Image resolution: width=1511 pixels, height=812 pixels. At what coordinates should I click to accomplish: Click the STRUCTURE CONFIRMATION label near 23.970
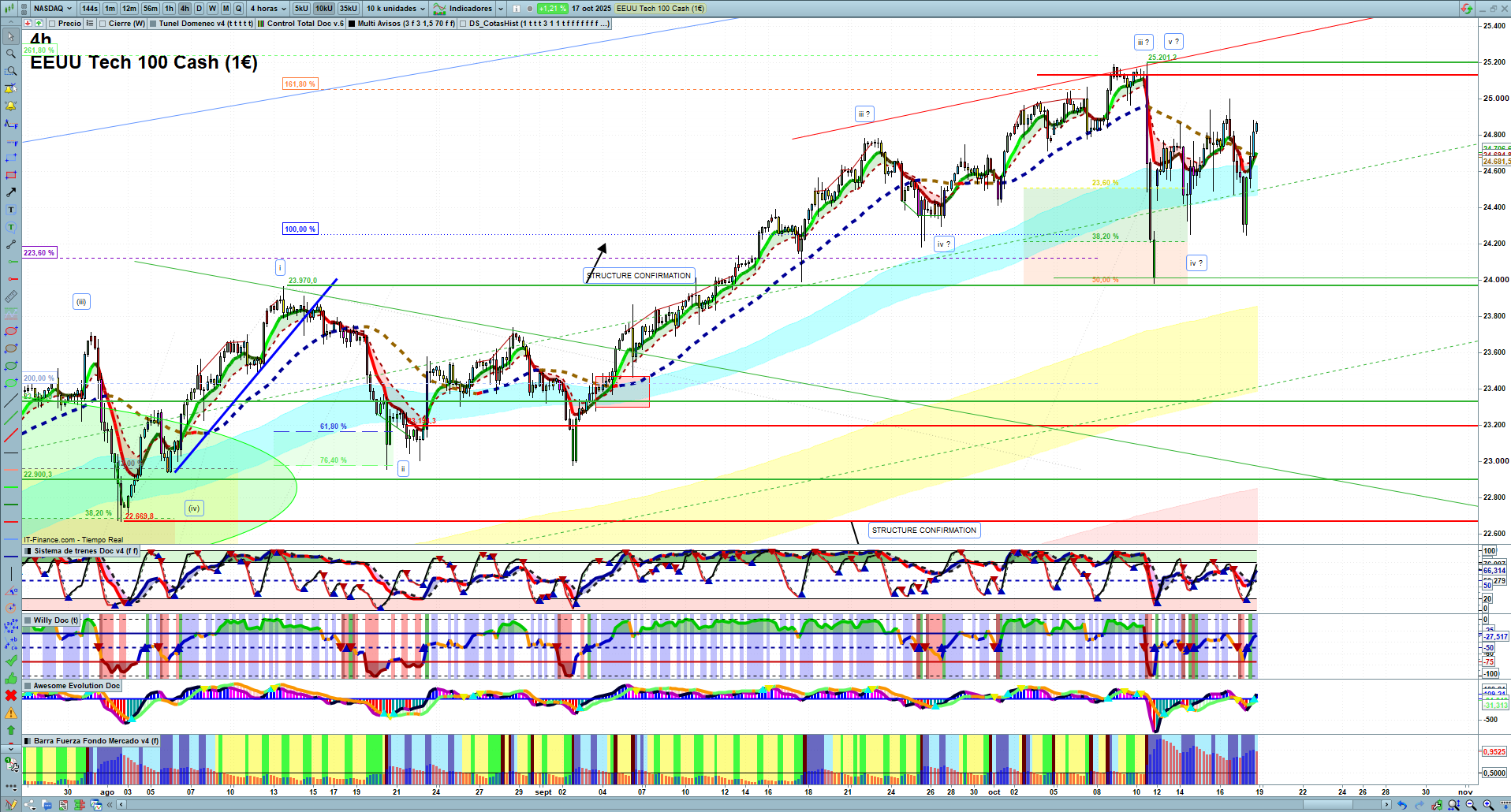click(x=639, y=276)
